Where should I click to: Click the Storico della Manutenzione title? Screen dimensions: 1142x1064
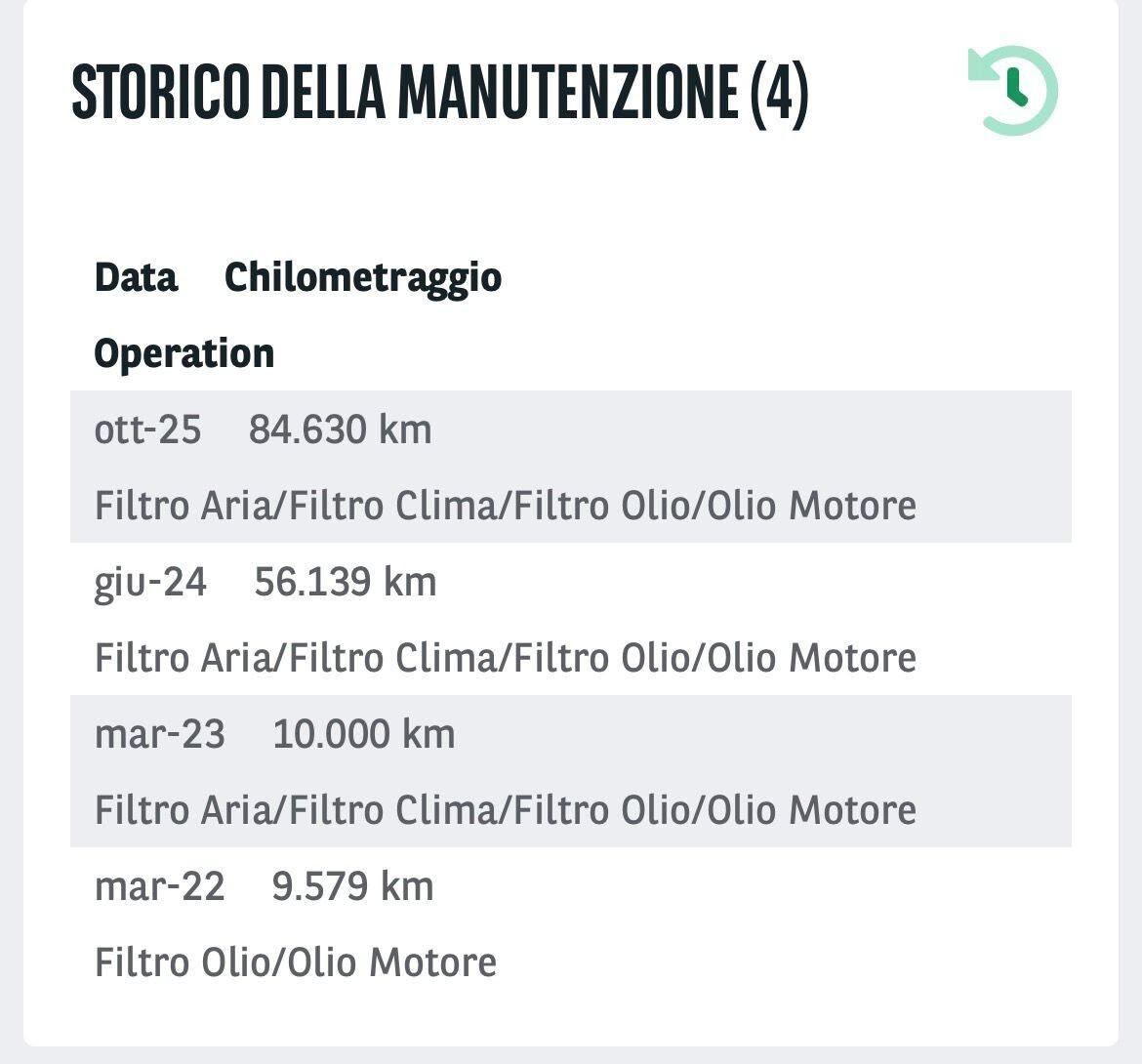coord(405,93)
